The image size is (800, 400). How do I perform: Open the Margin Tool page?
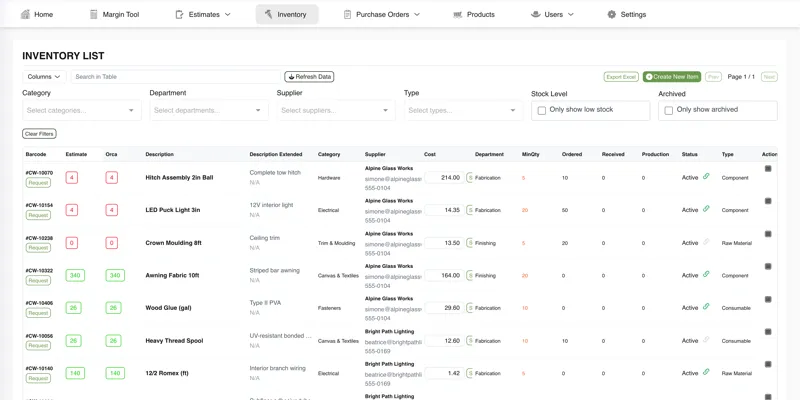click(114, 14)
